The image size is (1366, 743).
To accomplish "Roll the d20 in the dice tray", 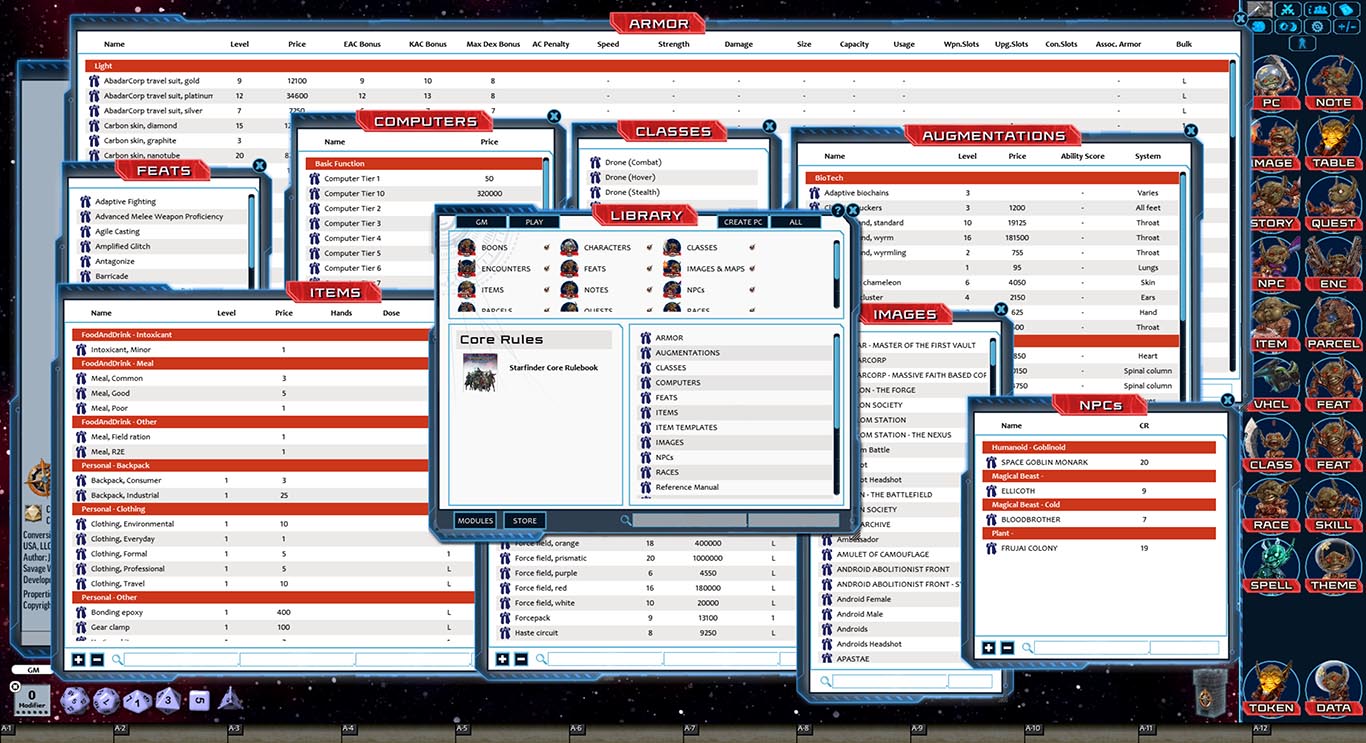I will (x=73, y=700).
